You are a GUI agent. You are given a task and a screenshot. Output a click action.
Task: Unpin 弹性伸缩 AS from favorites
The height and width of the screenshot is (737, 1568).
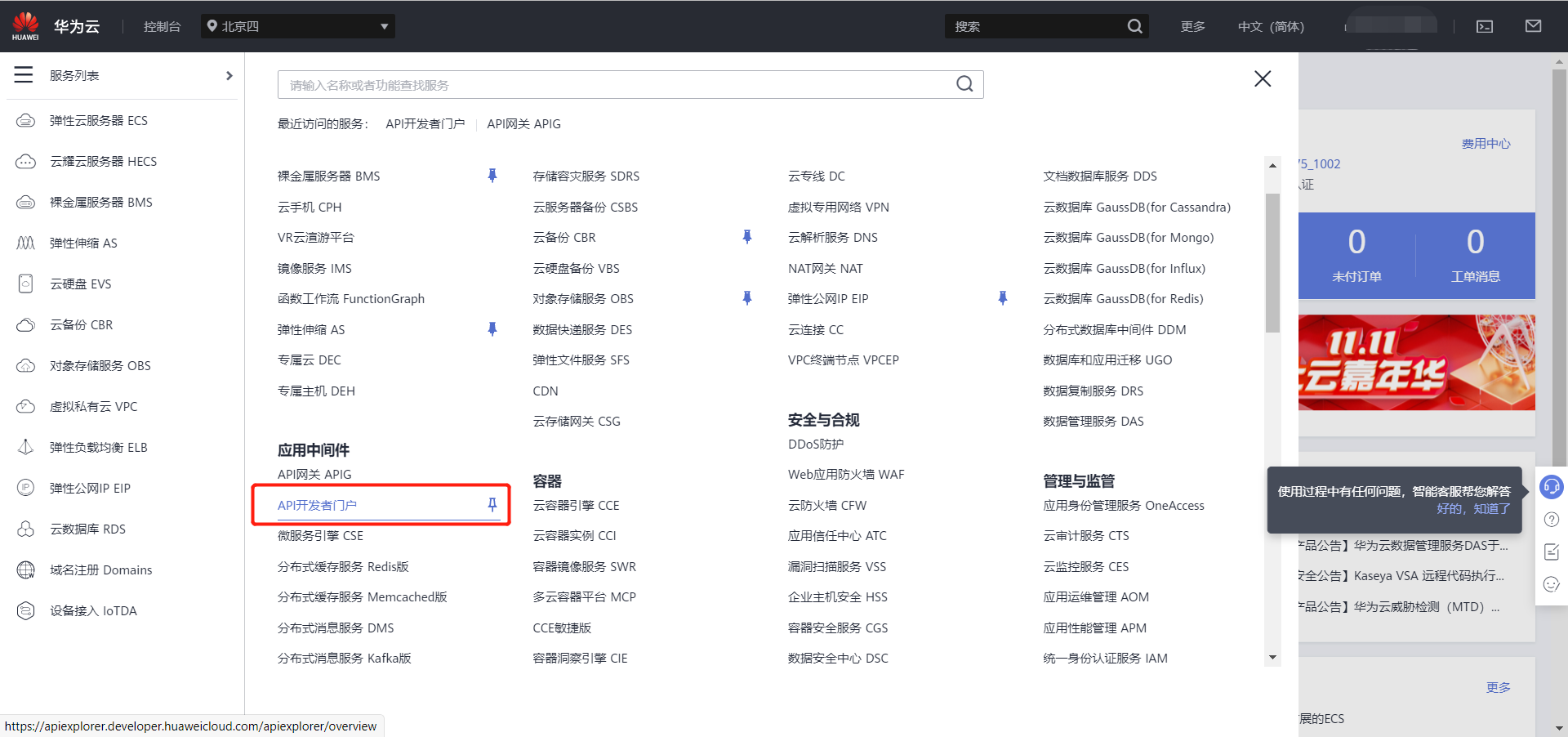pos(492,329)
